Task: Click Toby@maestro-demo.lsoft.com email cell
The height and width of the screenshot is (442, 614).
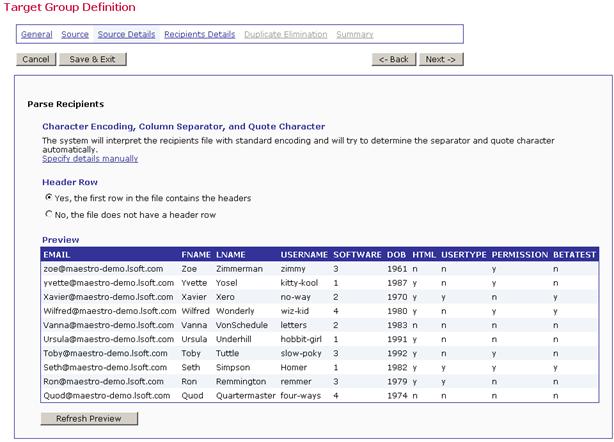Action: (x=105, y=354)
